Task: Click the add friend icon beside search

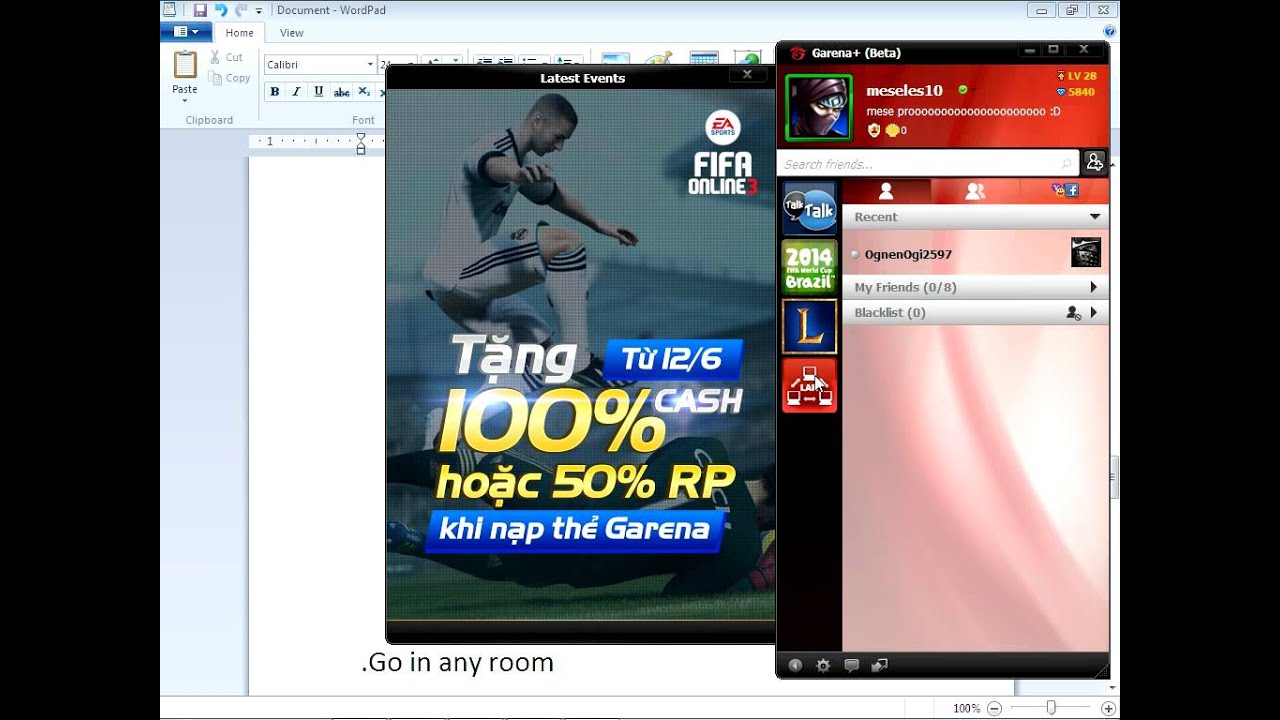Action: 1094,162
